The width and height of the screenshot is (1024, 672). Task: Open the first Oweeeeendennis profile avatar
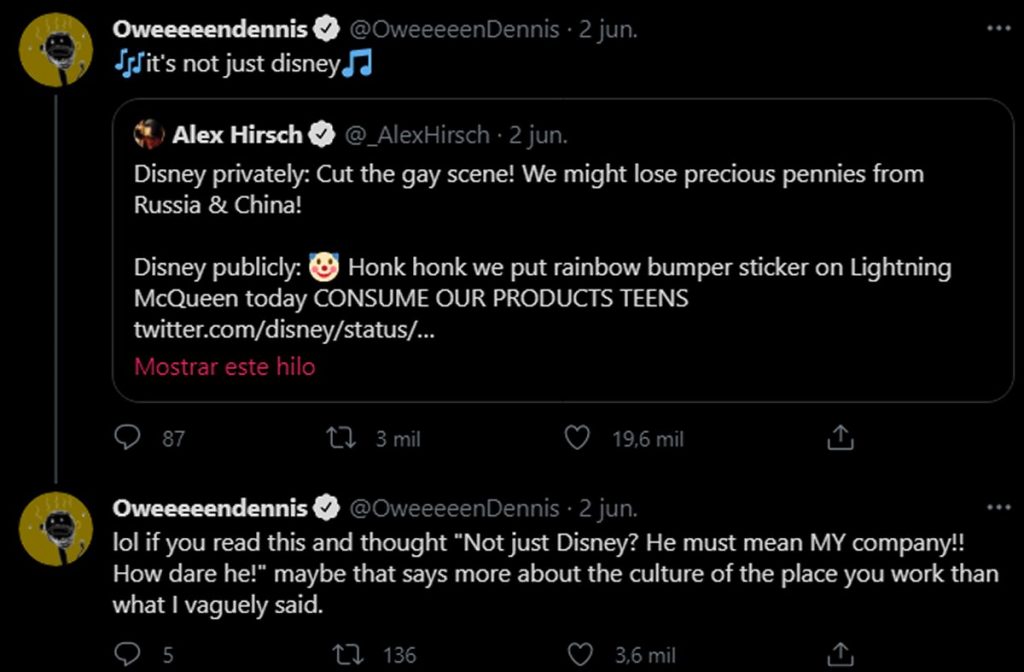click(x=58, y=48)
